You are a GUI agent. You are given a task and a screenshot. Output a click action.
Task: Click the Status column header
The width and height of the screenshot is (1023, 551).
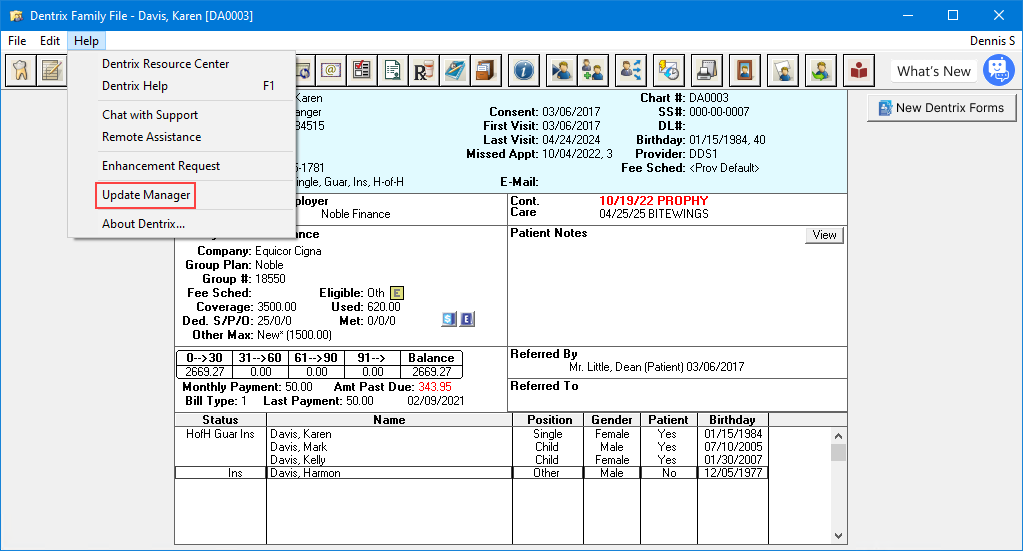click(x=221, y=420)
